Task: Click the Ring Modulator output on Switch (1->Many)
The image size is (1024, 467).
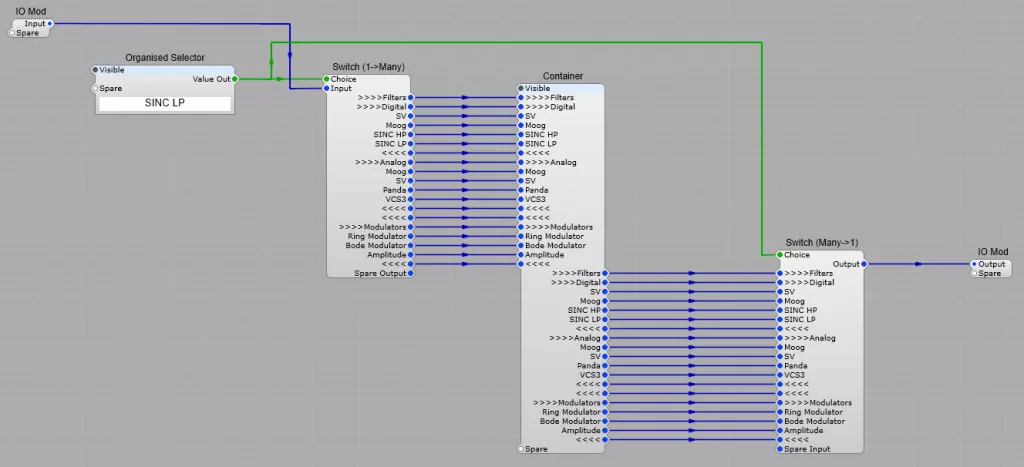Action: point(411,236)
